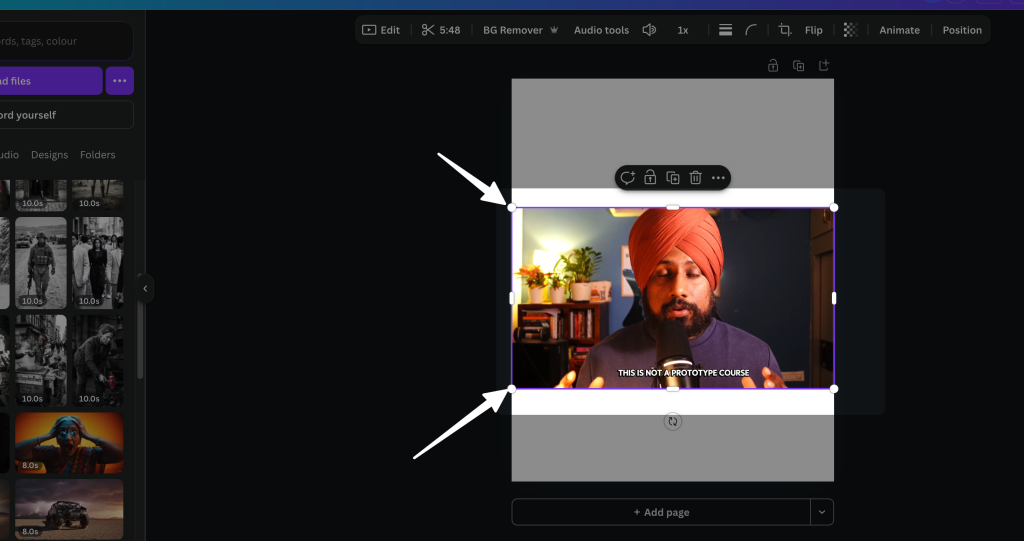1024x541 pixels.
Task: Select the off-road truck storm thumbnail
Action: [x=69, y=509]
